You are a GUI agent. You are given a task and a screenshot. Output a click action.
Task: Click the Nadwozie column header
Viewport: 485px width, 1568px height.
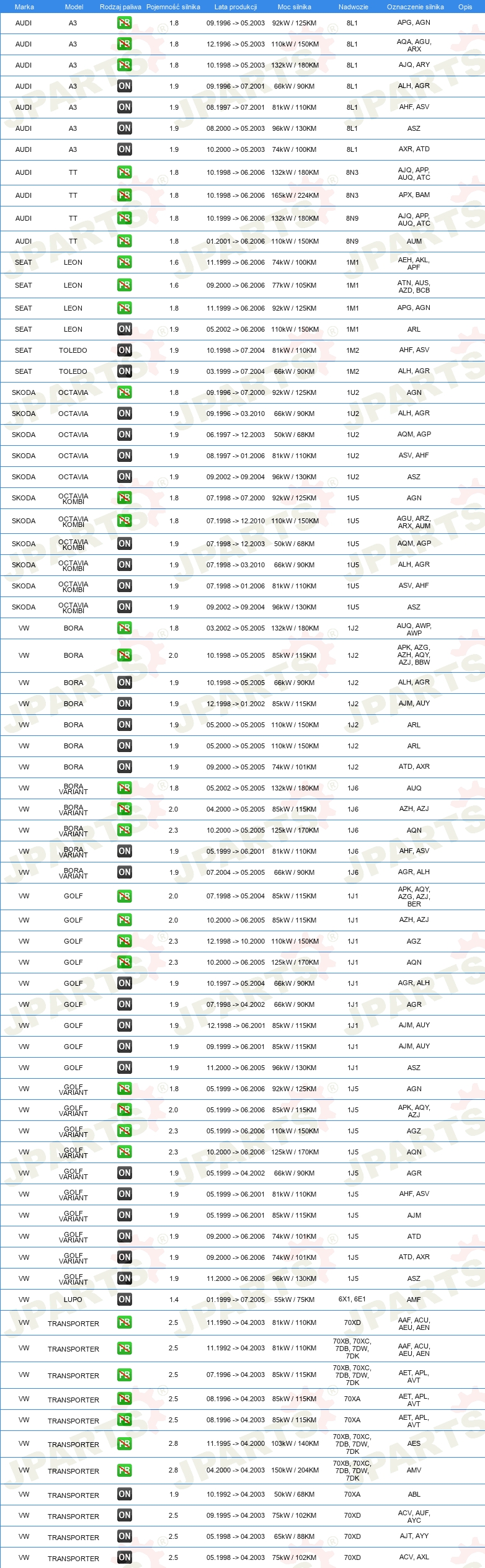click(x=353, y=7)
